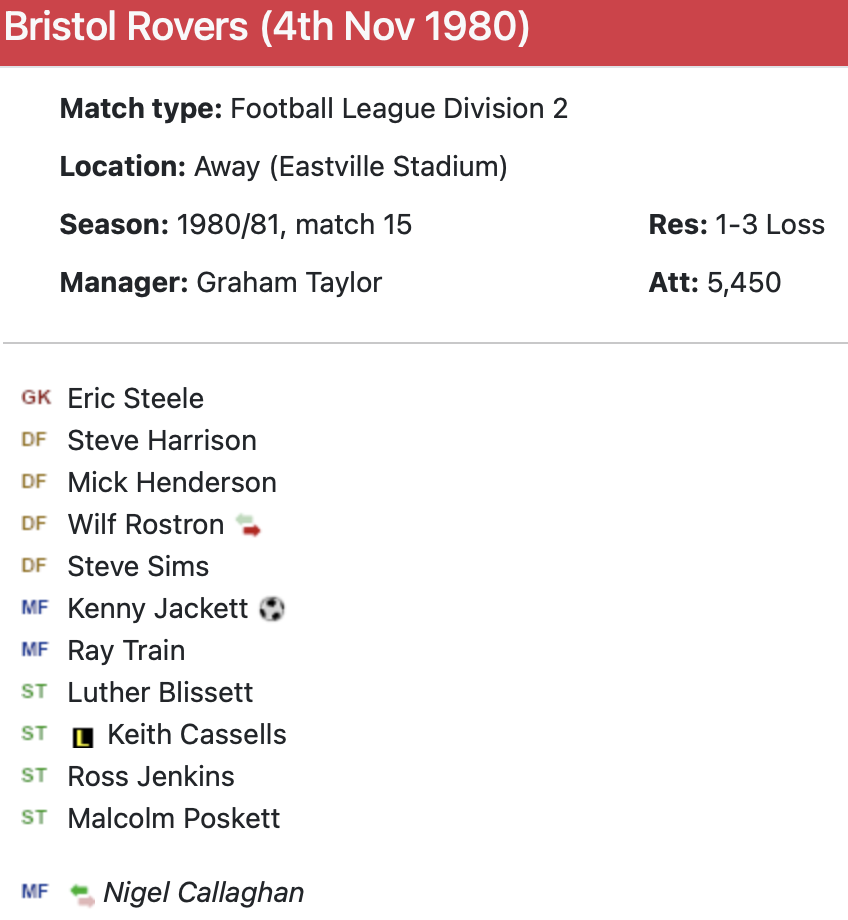Click the Bristol Rovers match title header
Image resolution: width=848 pixels, height=920 pixels.
pyautogui.click(x=266, y=27)
